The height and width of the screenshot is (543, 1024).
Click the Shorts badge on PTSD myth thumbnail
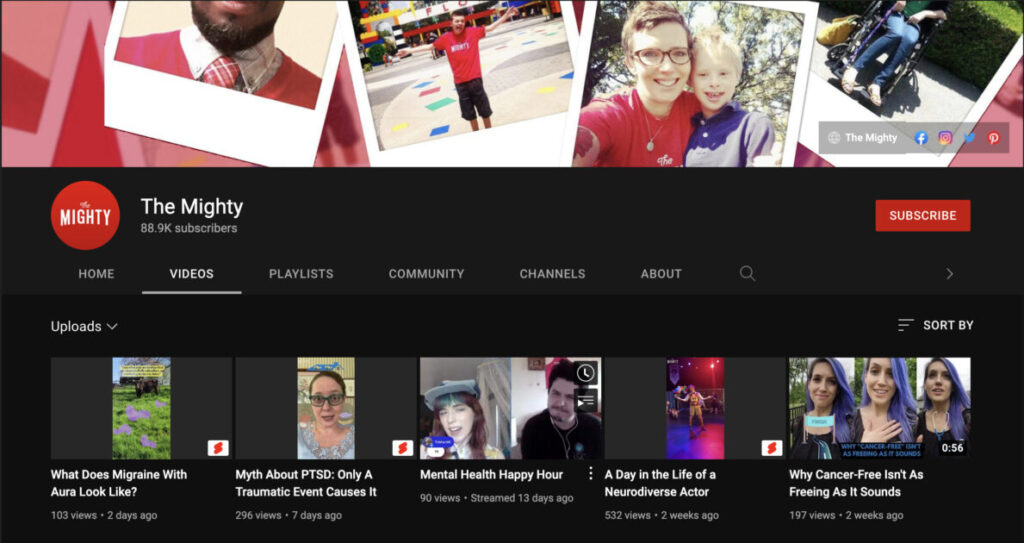point(402,448)
